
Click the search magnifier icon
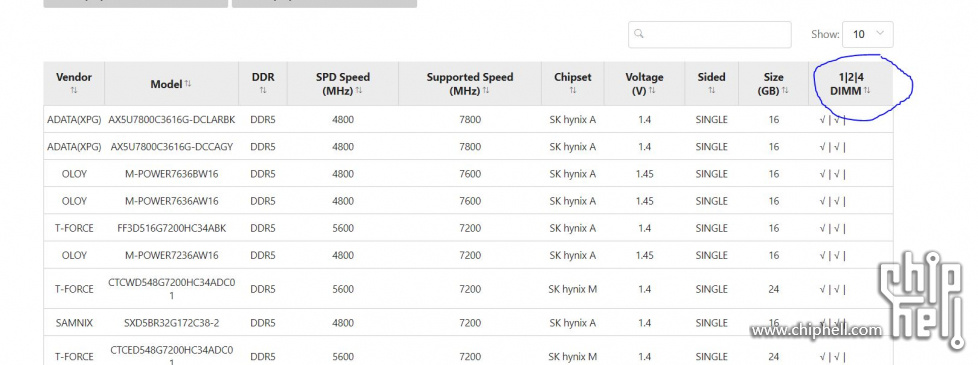(638, 34)
